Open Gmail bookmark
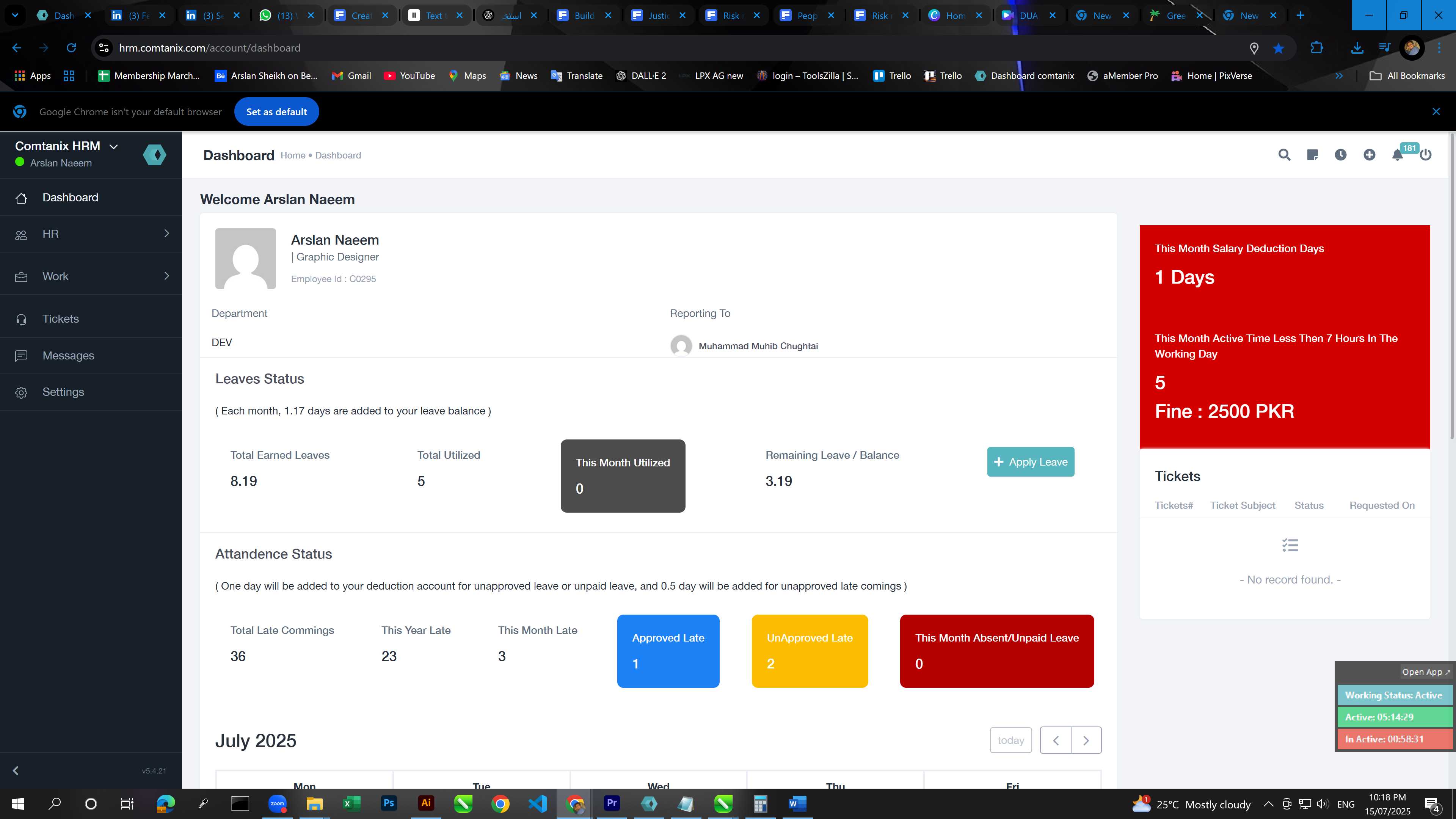Screen dimensions: 1456x819 coord(351,76)
